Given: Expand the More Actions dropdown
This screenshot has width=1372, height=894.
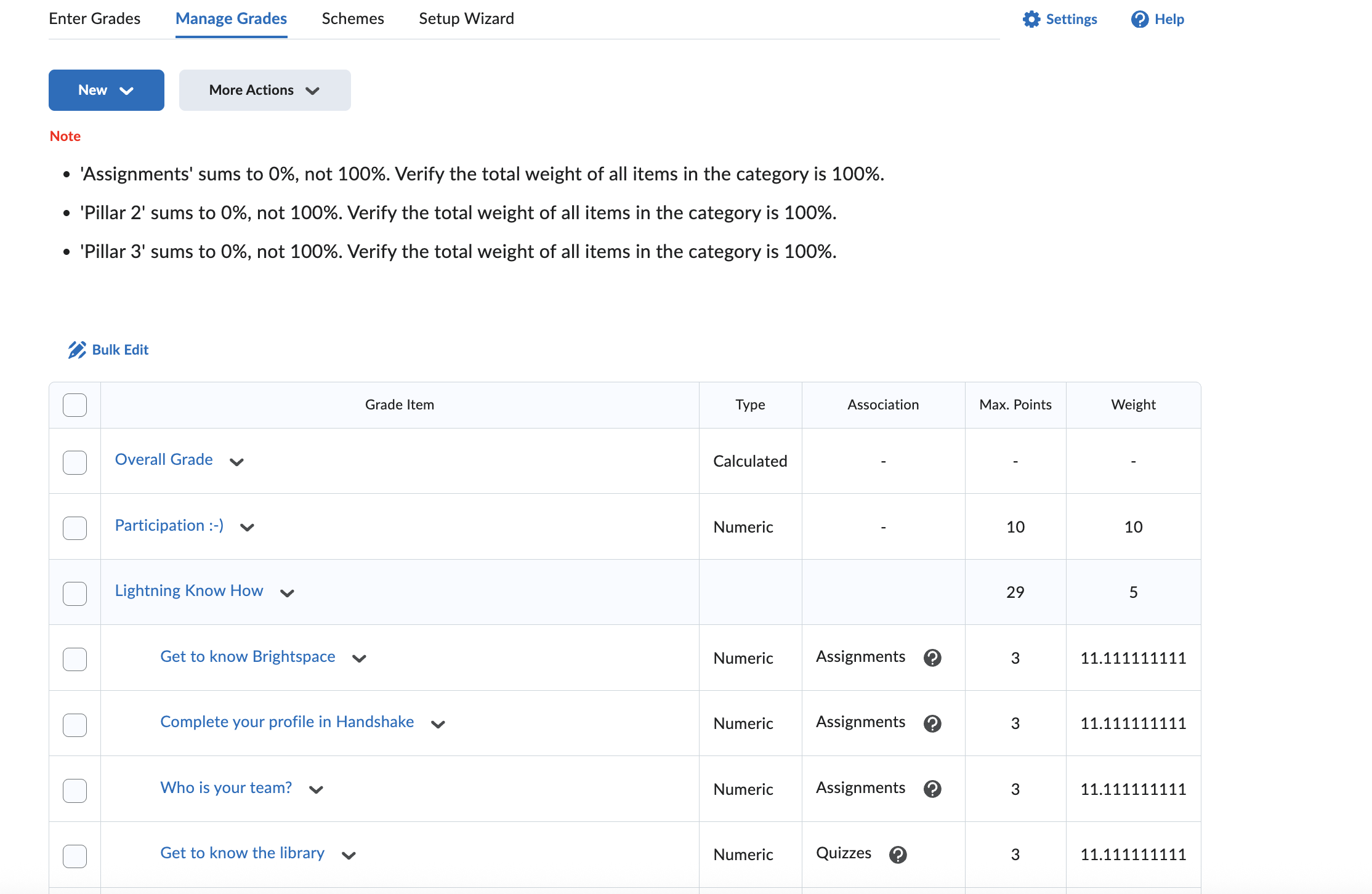Looking at the screenshot, I should pyautogui.click(x=265, y=90).
